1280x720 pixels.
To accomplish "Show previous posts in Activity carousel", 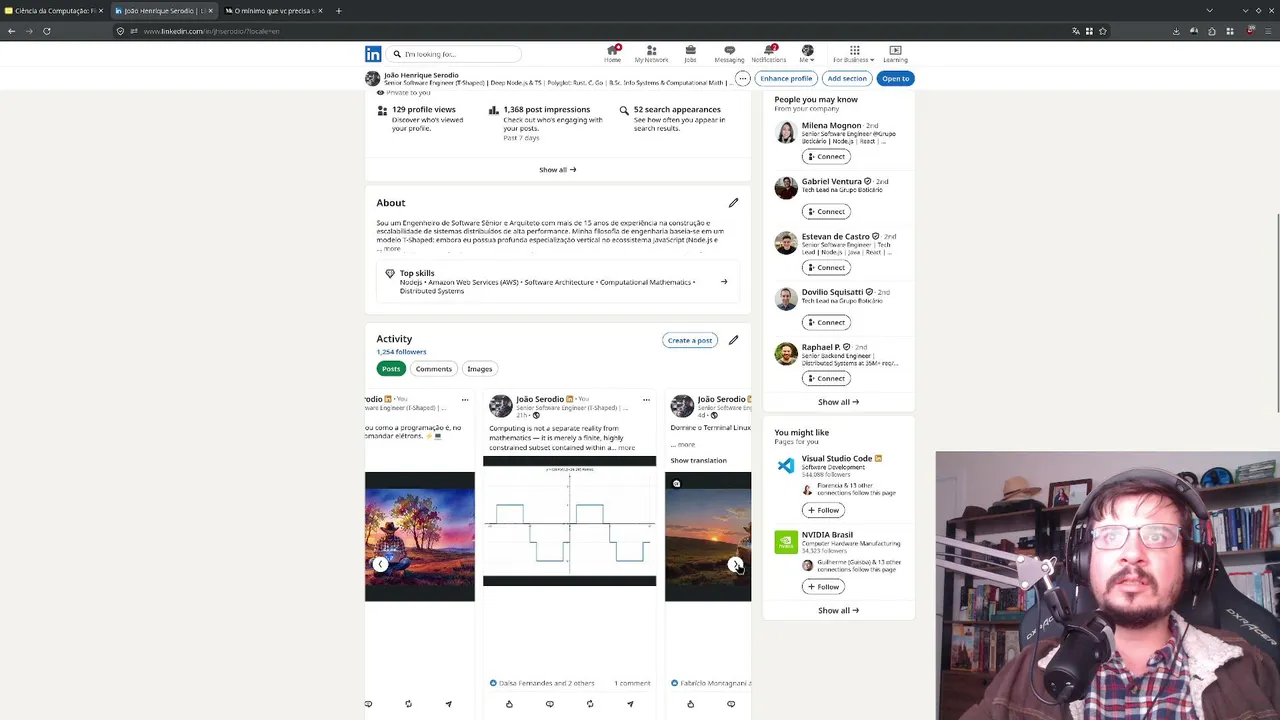I will click(380, 565).
